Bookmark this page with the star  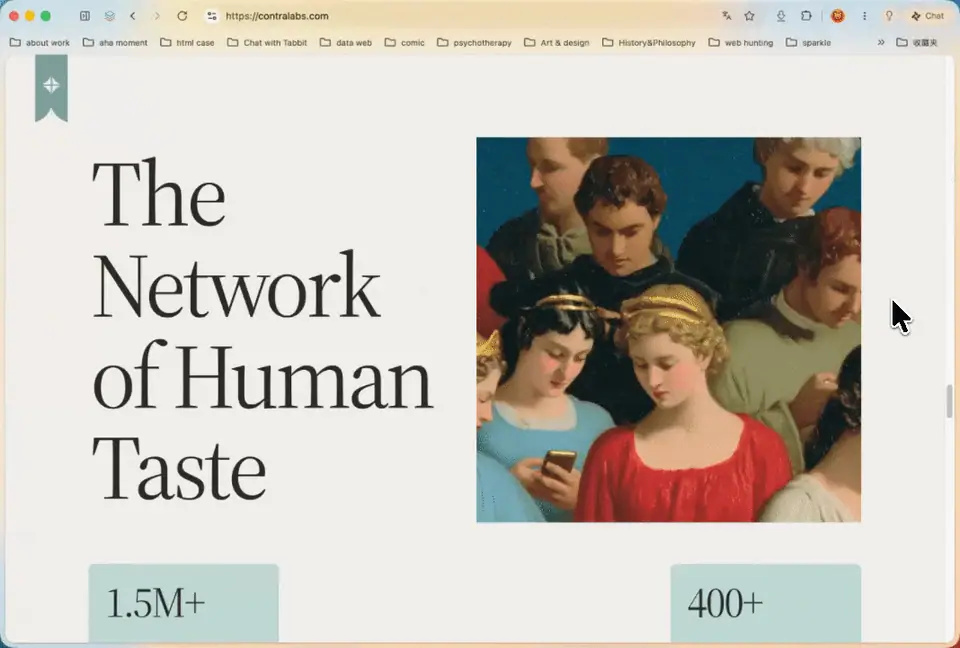click(x=749, y=16)
